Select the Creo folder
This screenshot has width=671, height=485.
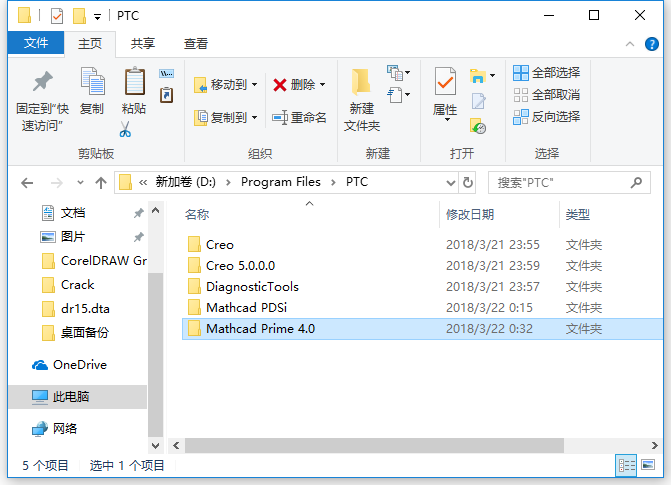point(422,245)
